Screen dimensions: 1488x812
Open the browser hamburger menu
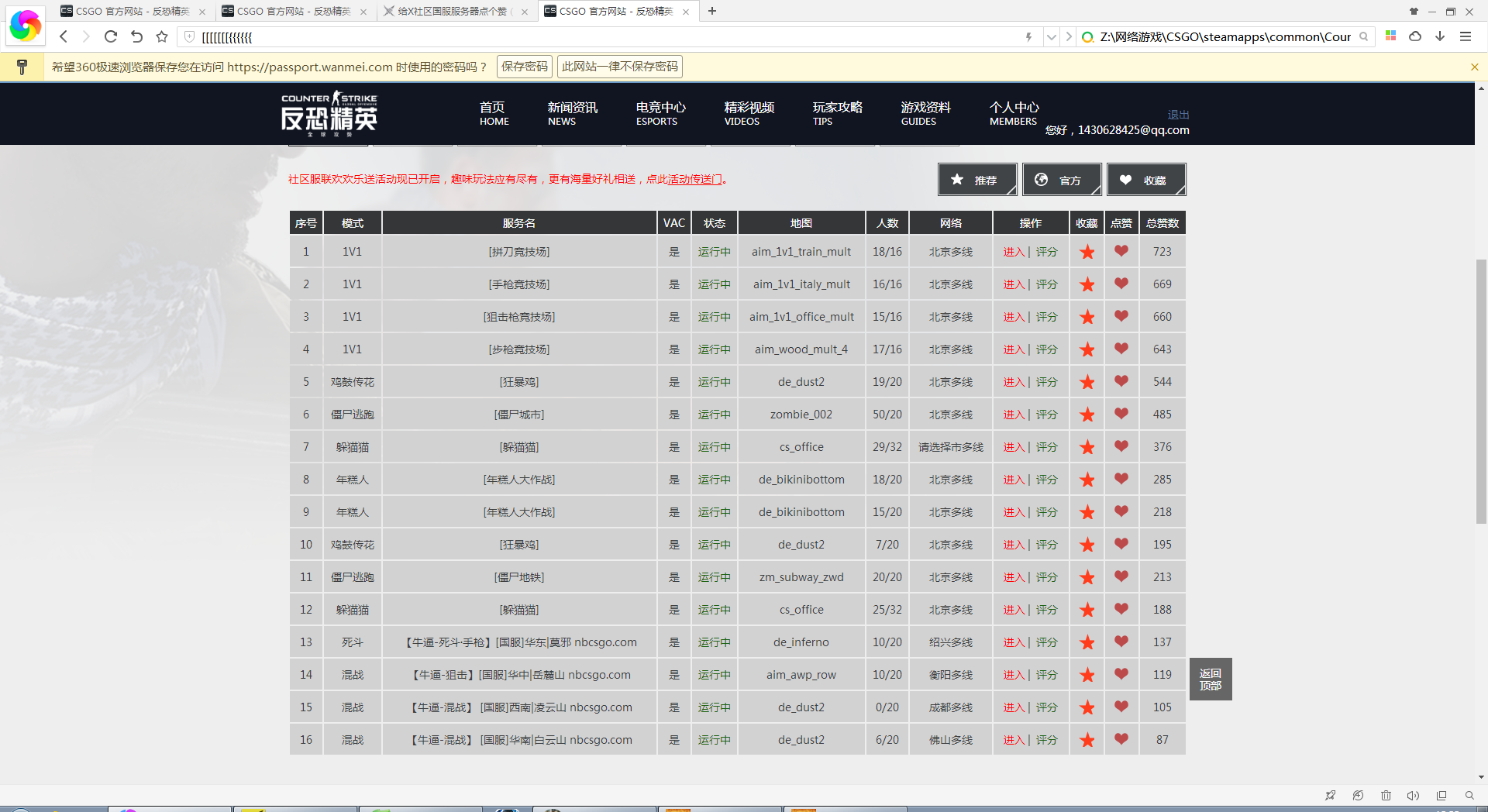tap(1466, 36)
